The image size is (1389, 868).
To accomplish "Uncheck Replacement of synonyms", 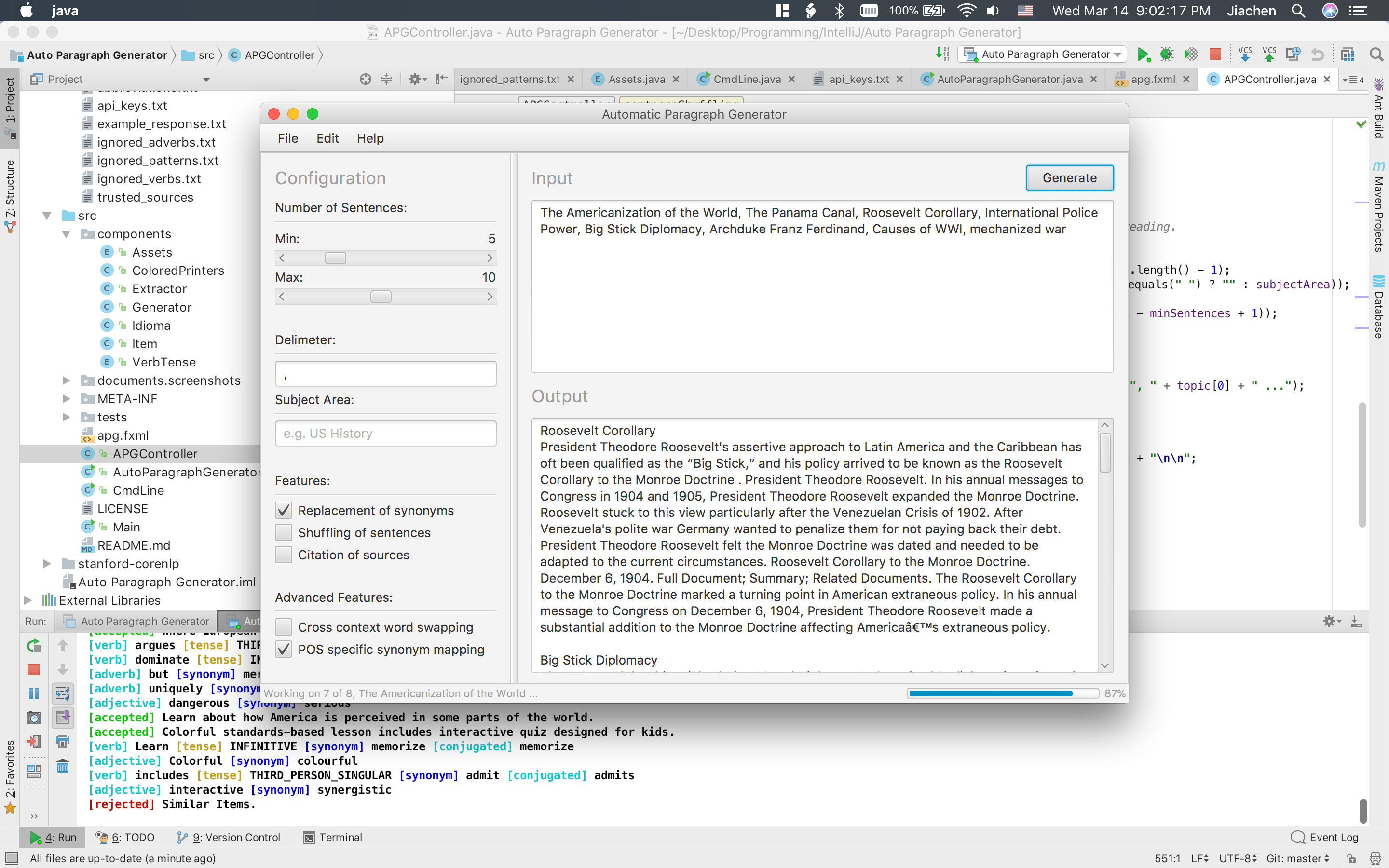I will [x=284, y=510].
